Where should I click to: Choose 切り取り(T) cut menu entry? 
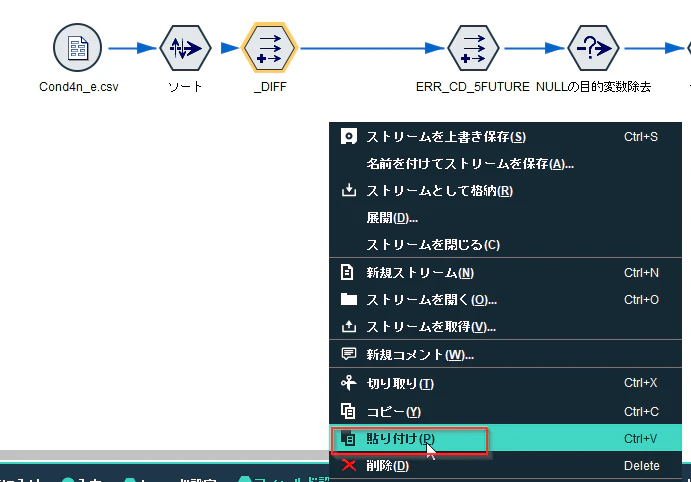(x=505, y=383)
